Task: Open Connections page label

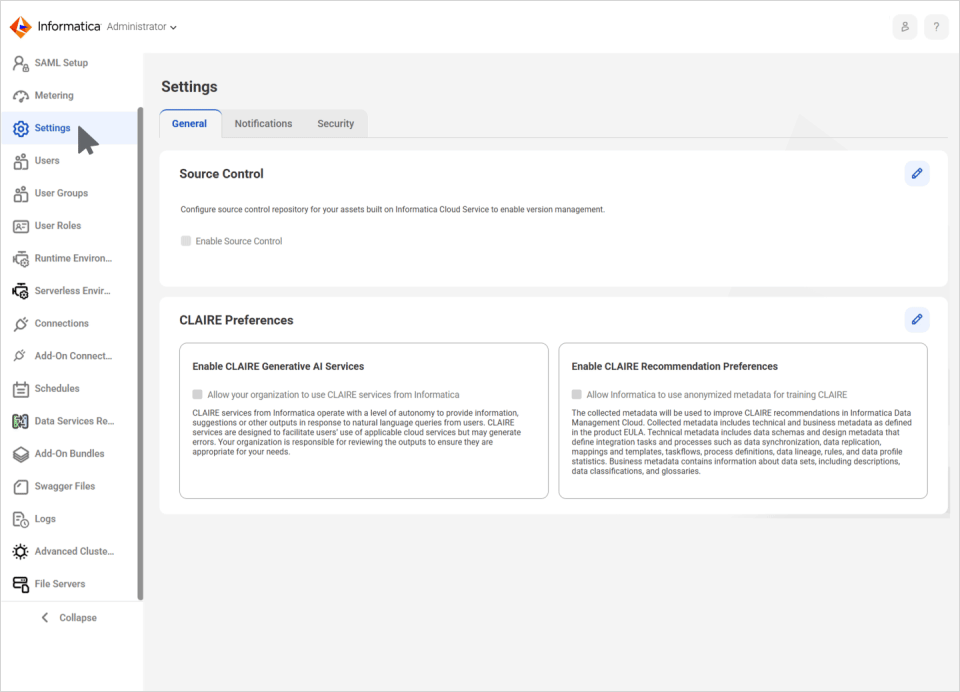Action: (x=61, y=323)
